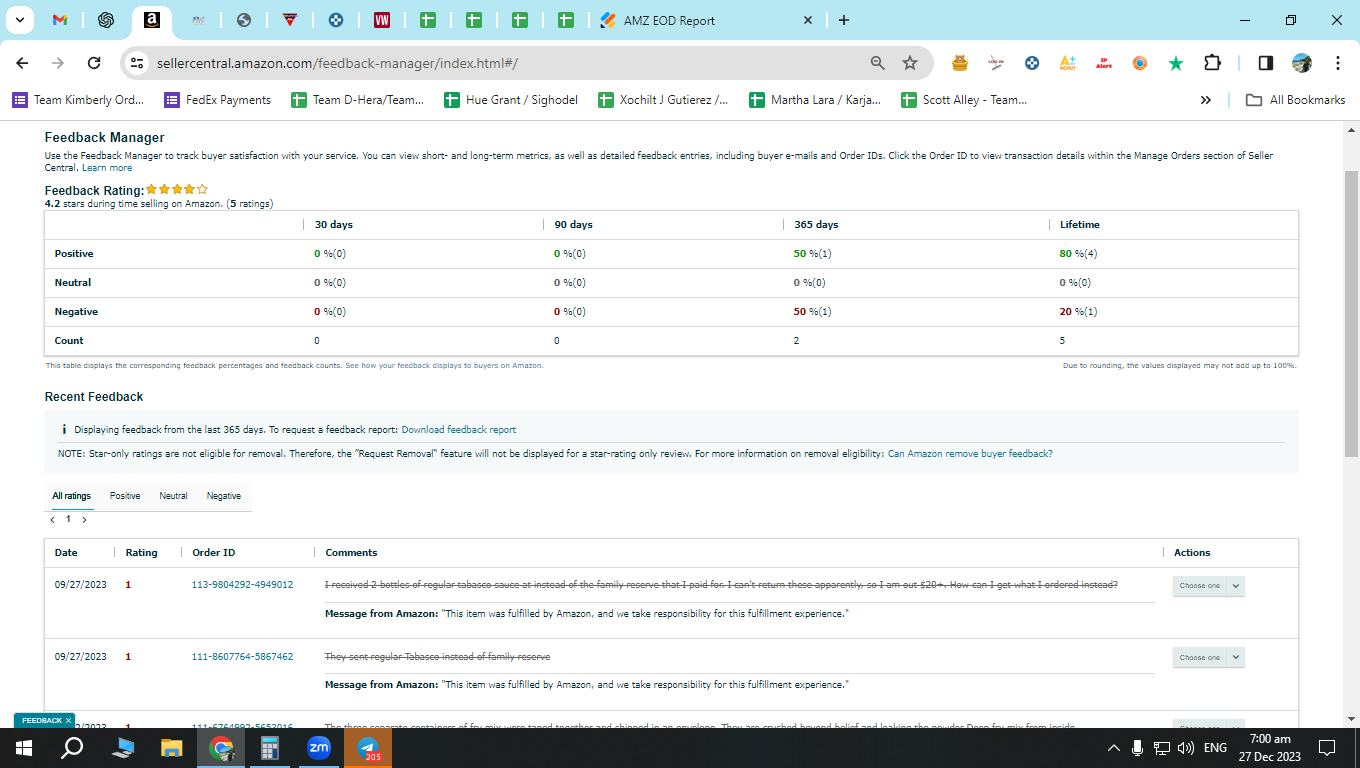The height and width of the screenshot is (768, 1360).
Task: Open the AMZ Scout extension icon
Action: (x=1067, y=63)
